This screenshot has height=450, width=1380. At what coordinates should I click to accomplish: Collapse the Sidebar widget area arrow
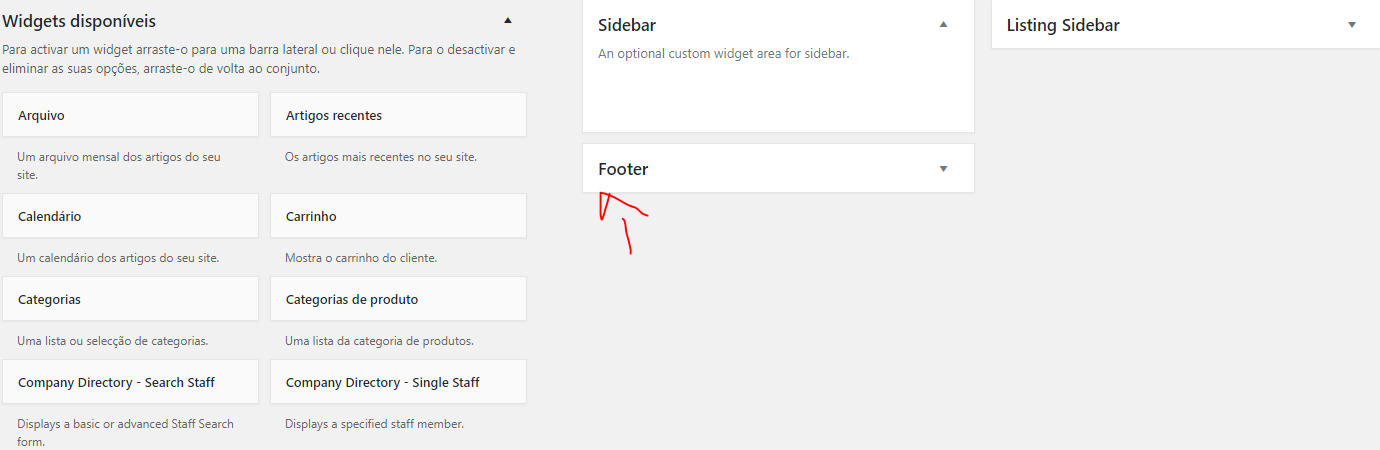click(x=943, y=24)
